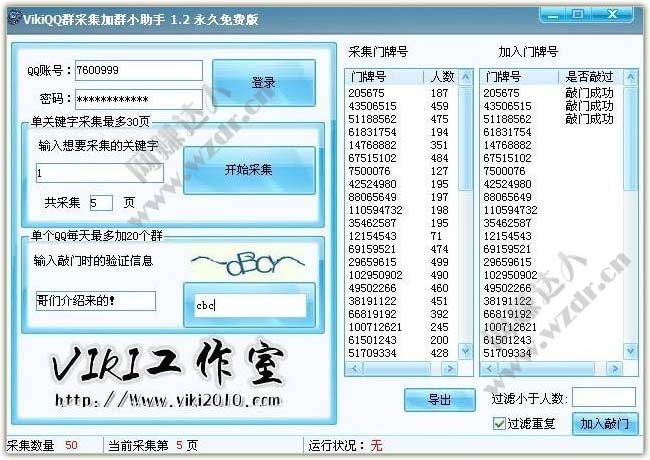Click the collection list horizontal scrollbar thumb
Screen dimensions: 650x460
pyautogui.click(x=397, y=368)
